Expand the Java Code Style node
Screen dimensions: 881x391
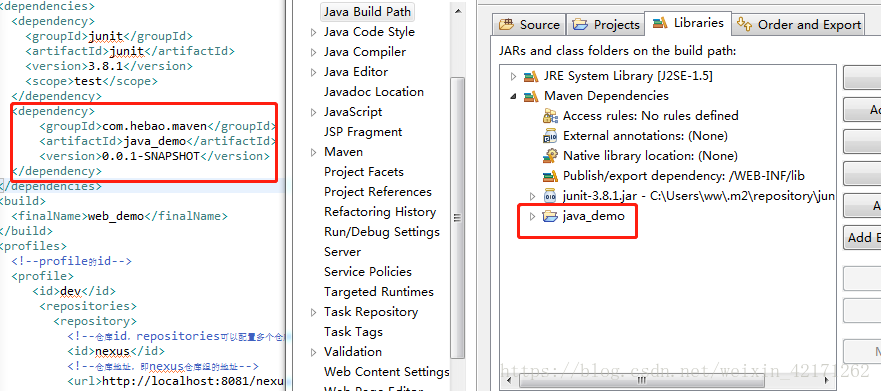tap(314, 33)
